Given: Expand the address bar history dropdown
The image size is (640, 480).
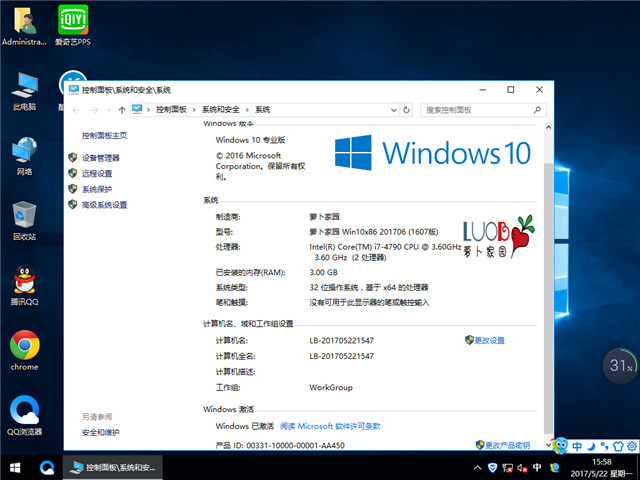Looking at the screenshot, I should [x=393, y=109].
